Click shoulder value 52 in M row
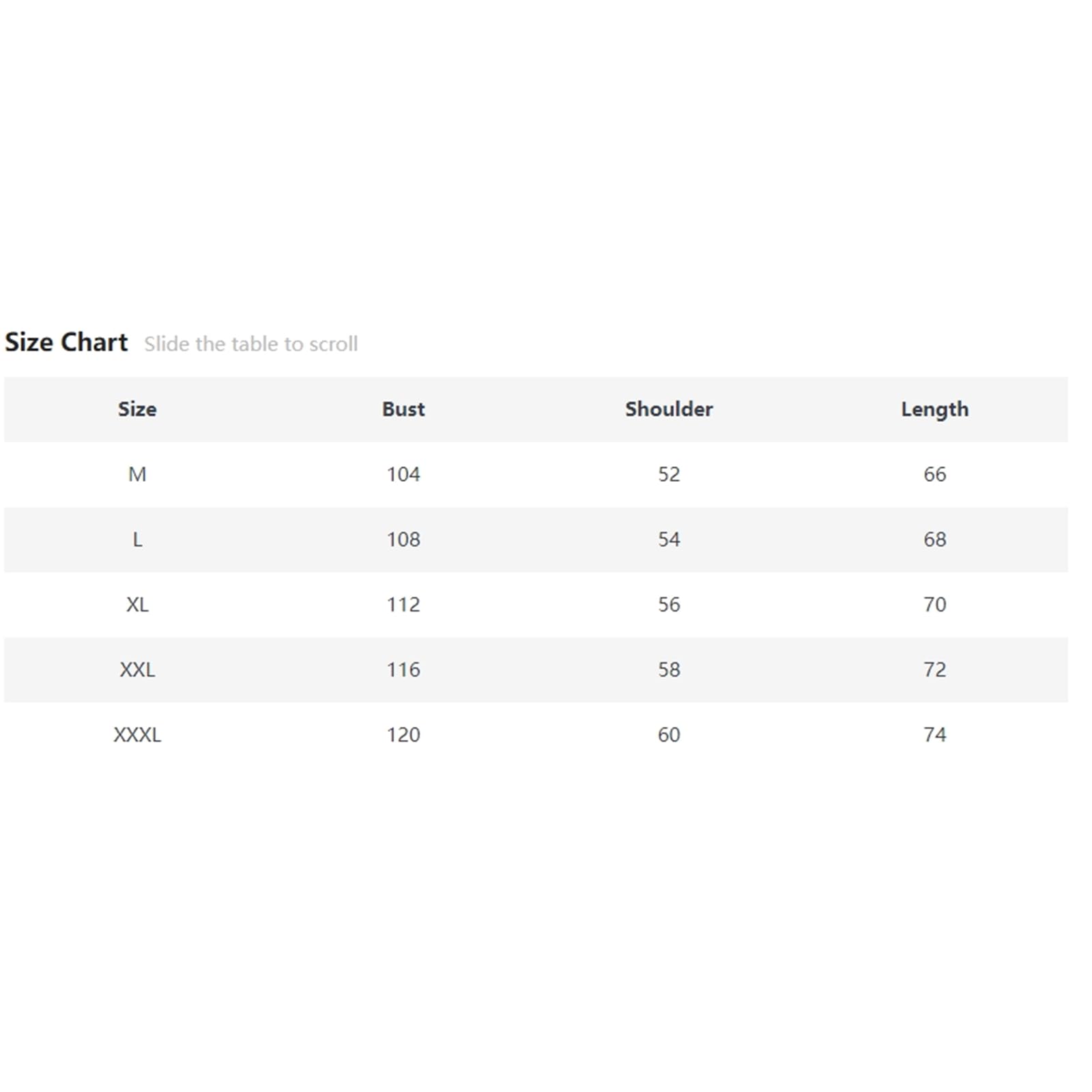Screen dimensions: 1092x1092 669,474
